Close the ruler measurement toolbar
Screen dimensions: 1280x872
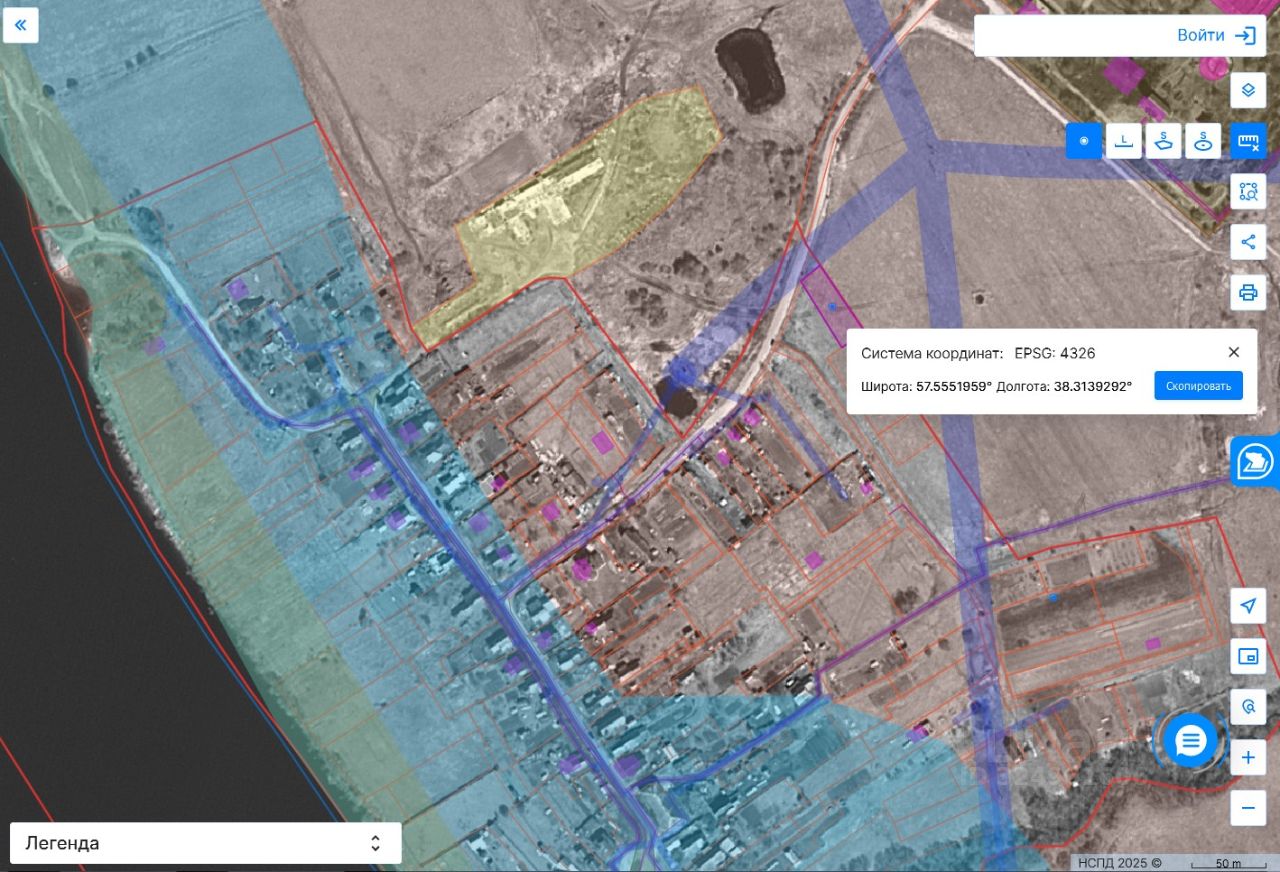click(x=1248, y=141)
